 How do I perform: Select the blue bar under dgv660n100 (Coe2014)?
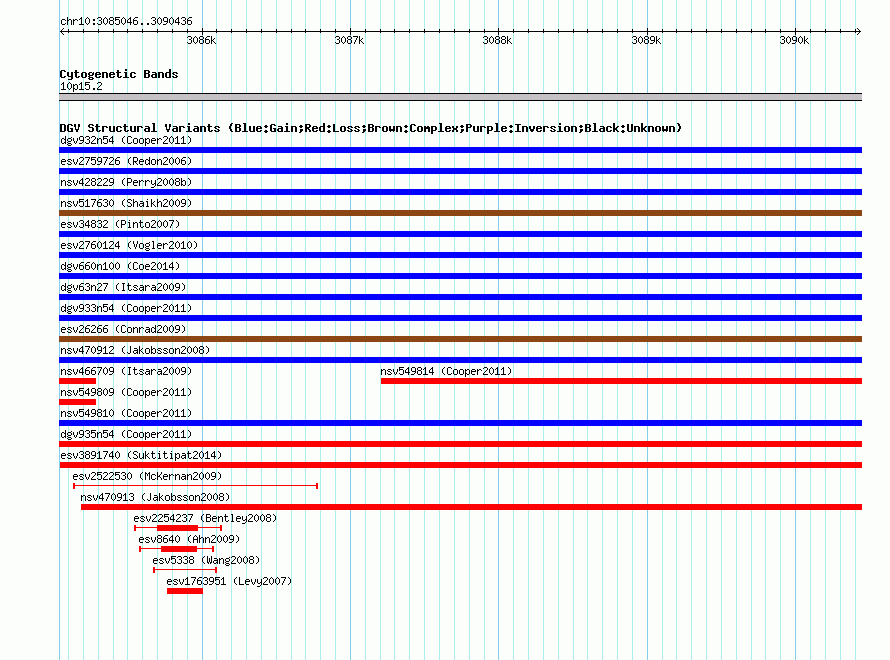pos(460,276)
